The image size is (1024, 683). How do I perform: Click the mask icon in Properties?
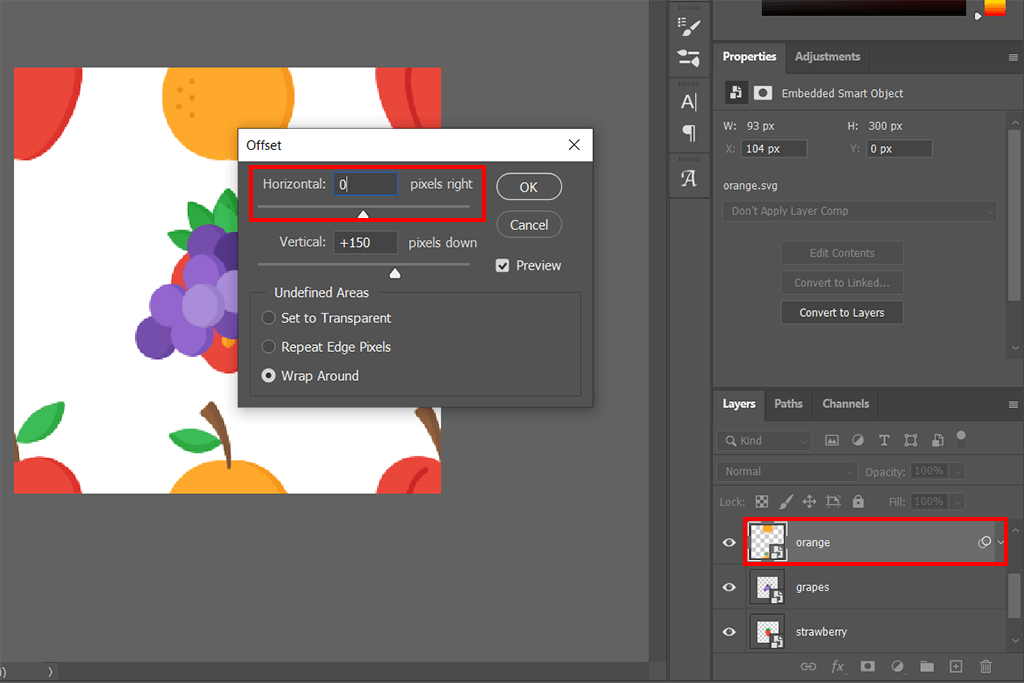point(762,93)
